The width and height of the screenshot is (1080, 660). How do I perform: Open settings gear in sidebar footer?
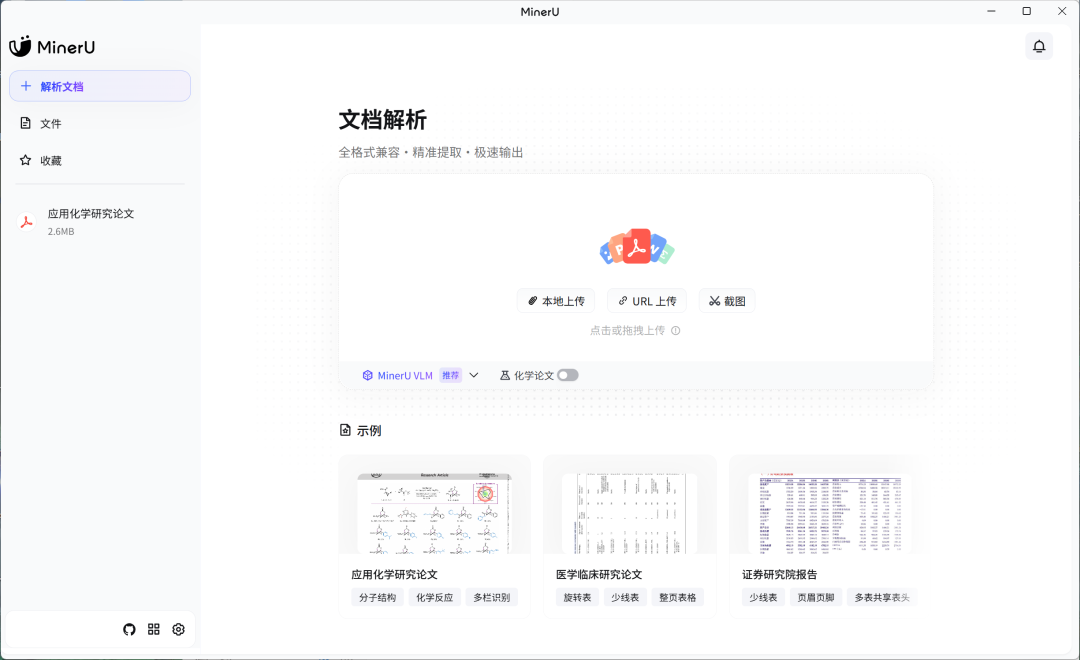(x=179, y=629)
